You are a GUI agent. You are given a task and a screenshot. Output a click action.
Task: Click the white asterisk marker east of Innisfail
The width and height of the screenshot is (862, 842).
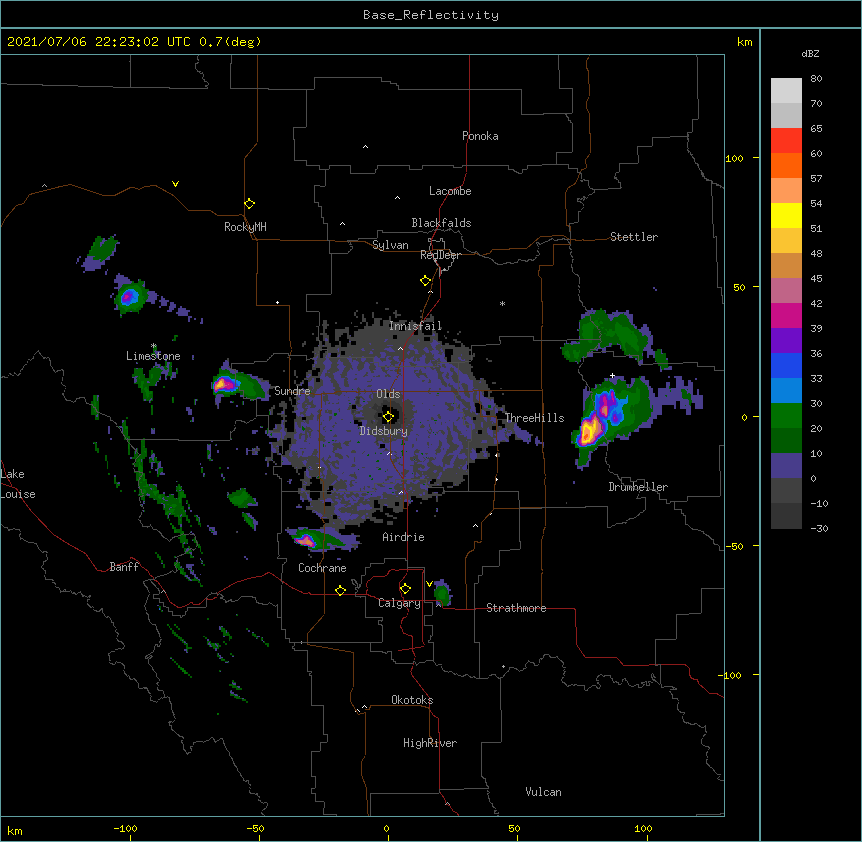pyautogui.click(x=502, y=303)
